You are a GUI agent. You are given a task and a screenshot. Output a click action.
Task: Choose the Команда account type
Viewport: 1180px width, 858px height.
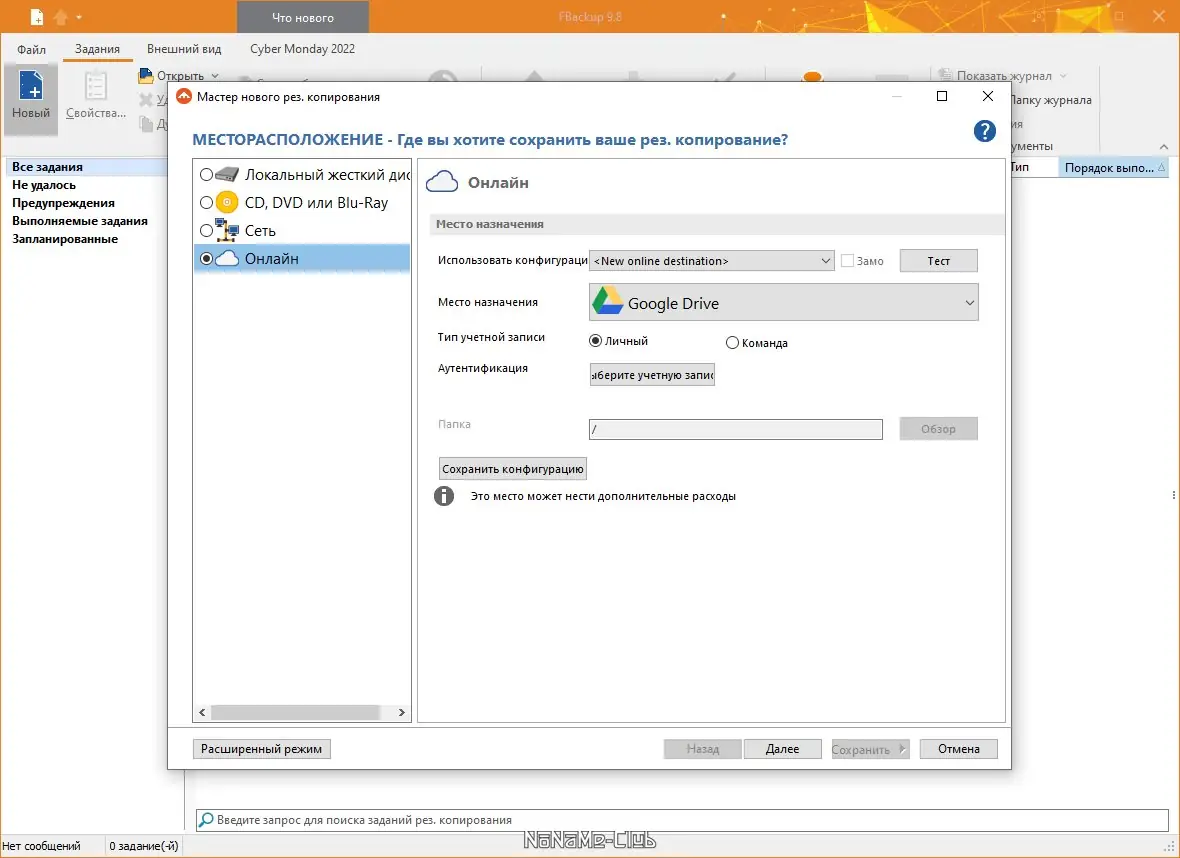pos(732,343)
